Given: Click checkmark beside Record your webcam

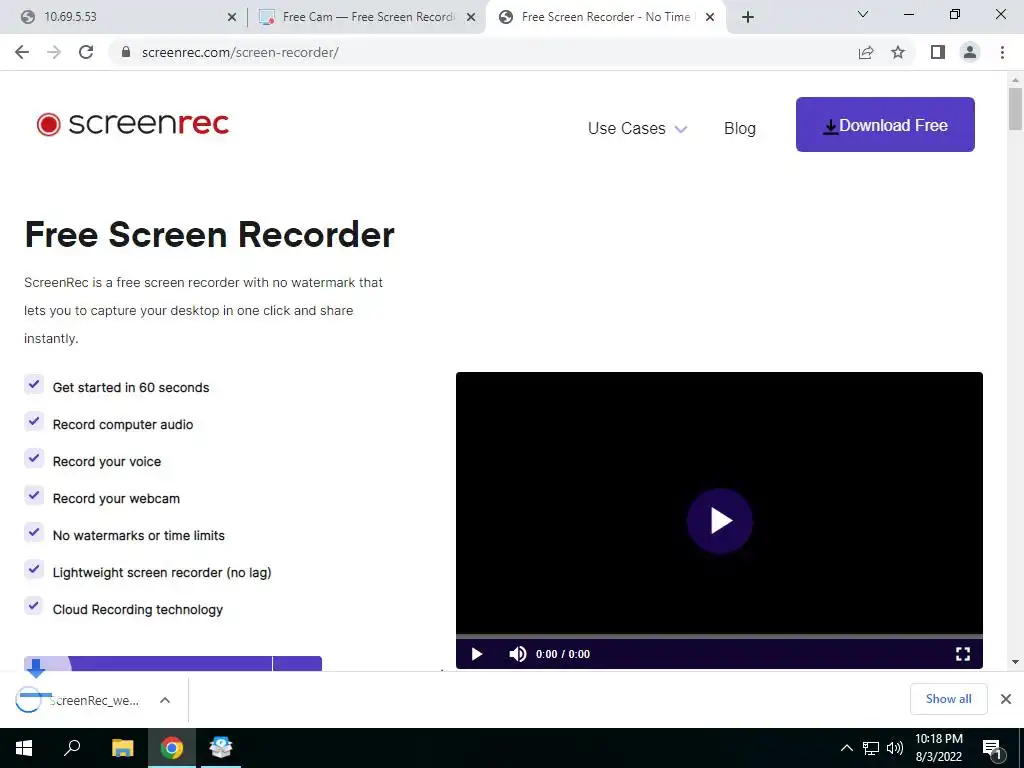Looking at the screenshot, I should [x=33, y=496].
